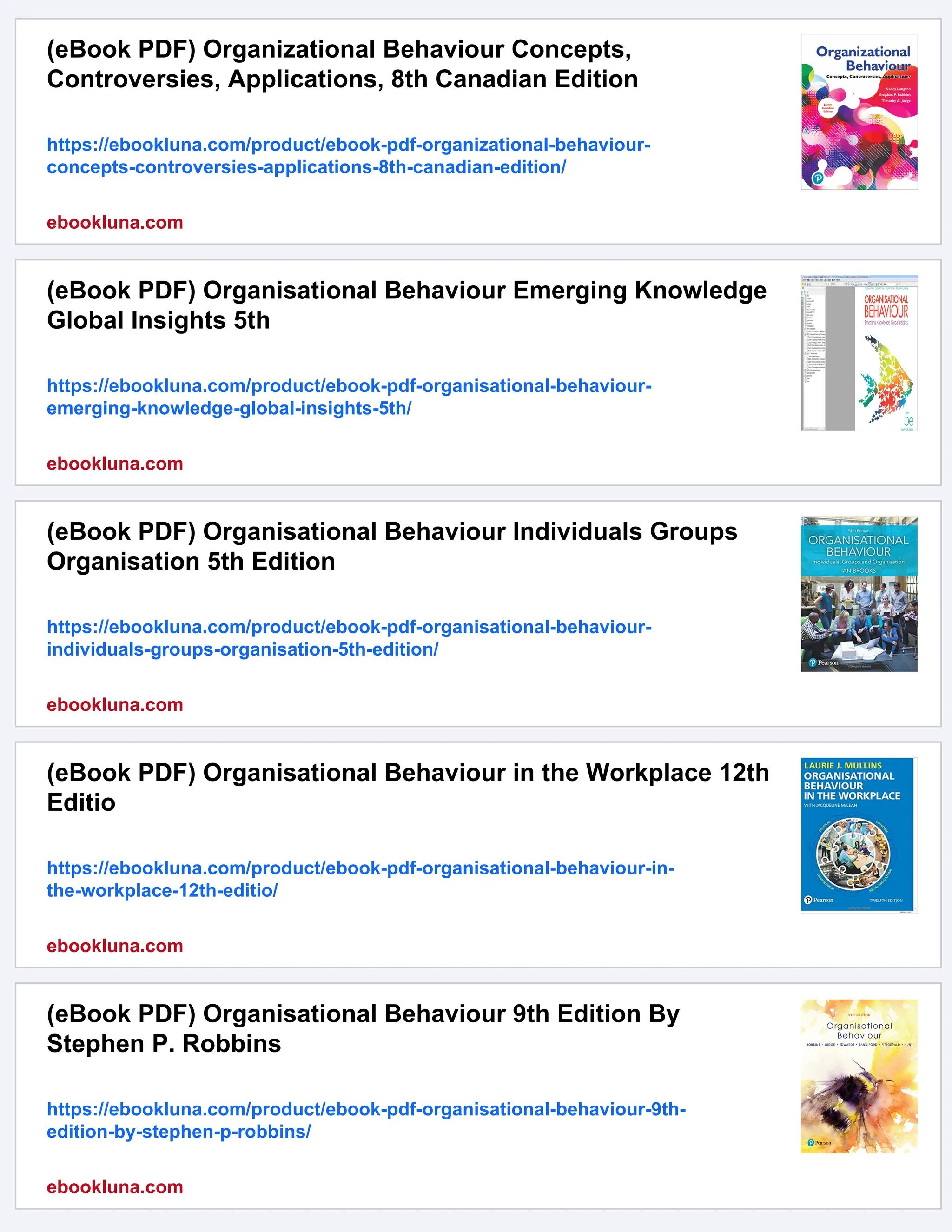Click ebookluna.com under the Workplace 12th Editio card

point(115,946)
